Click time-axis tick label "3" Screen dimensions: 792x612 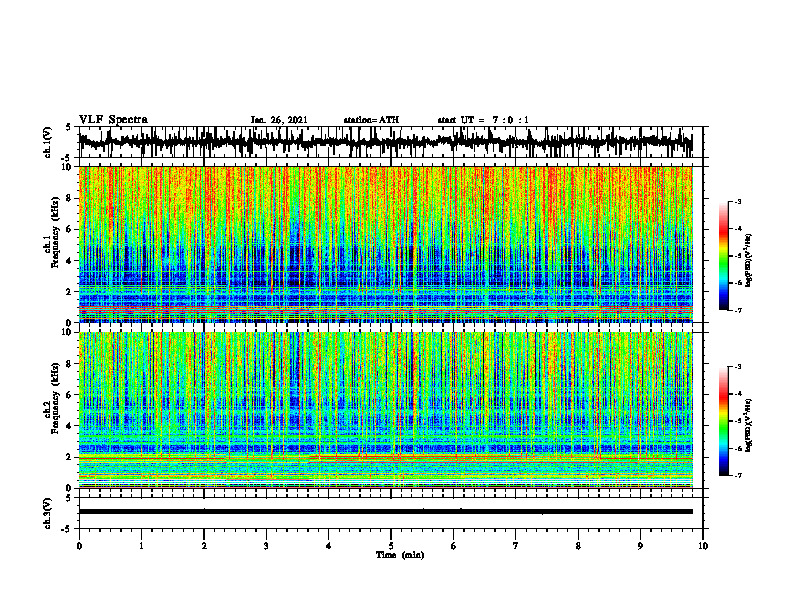[x=266, y=546]
